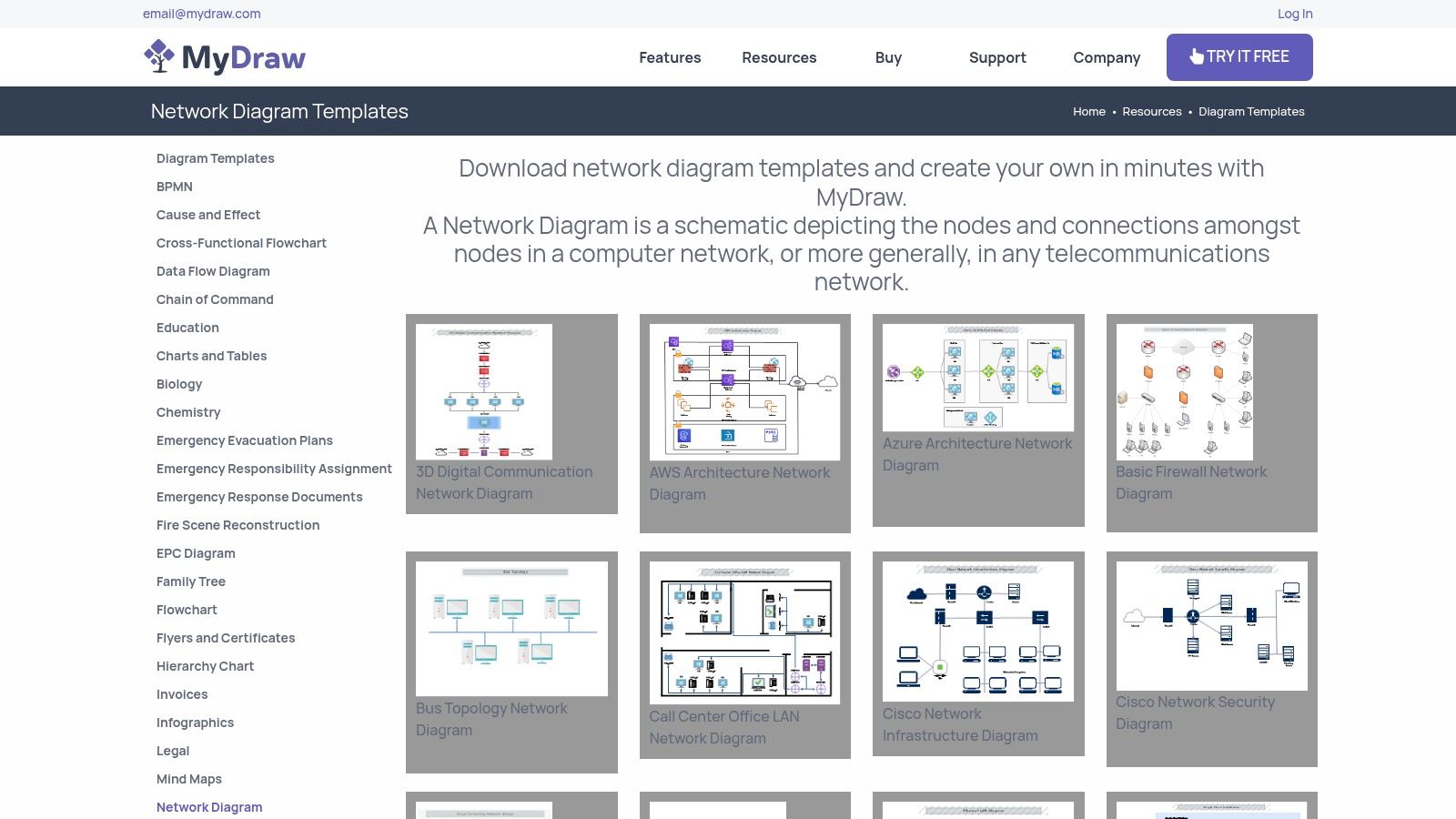This screenshot has height=819, width=1456.
Task: Open Emergency Responsibility Assignment category
Action: [x=274, y=469]
